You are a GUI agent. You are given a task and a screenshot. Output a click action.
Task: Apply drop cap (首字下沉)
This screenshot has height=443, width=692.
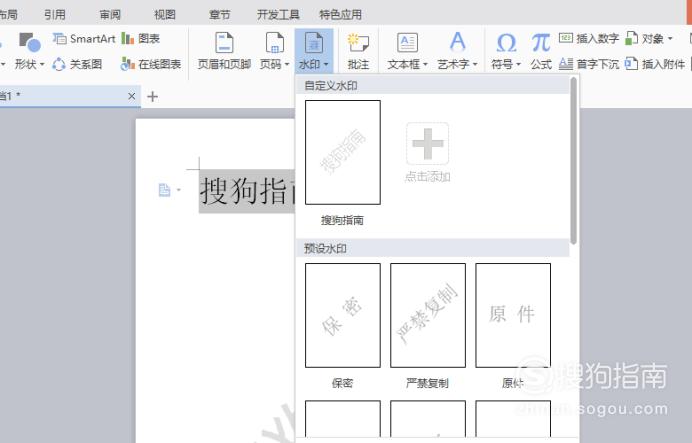[x=589, y=64]
